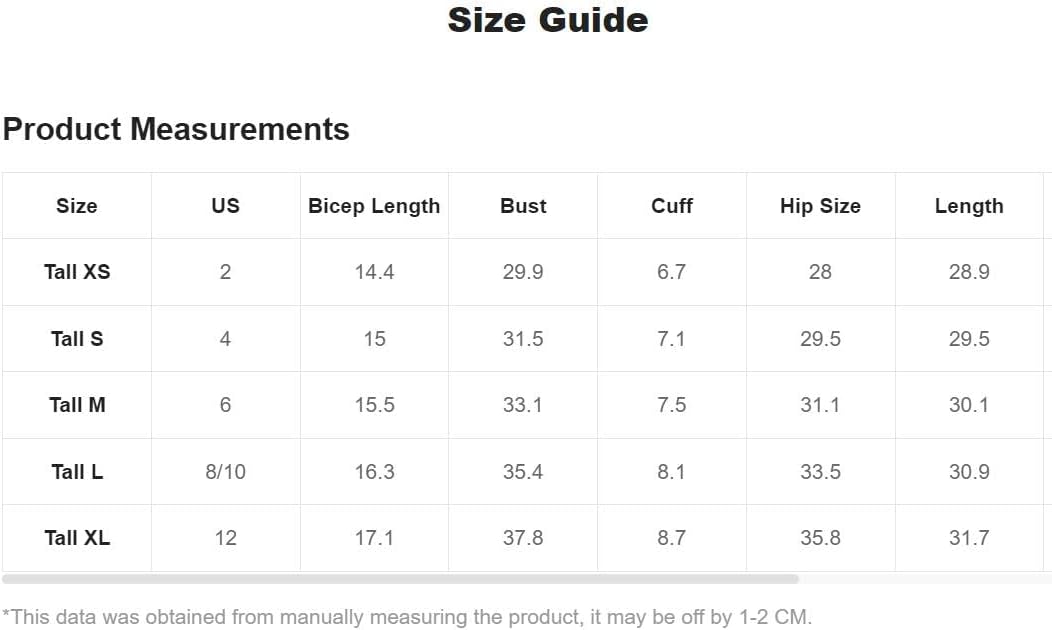Select the Cuff column header

[672, 206]
